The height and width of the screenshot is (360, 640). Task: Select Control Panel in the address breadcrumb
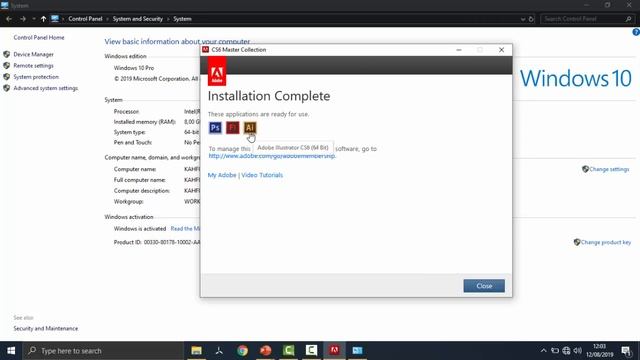point(85,19)
